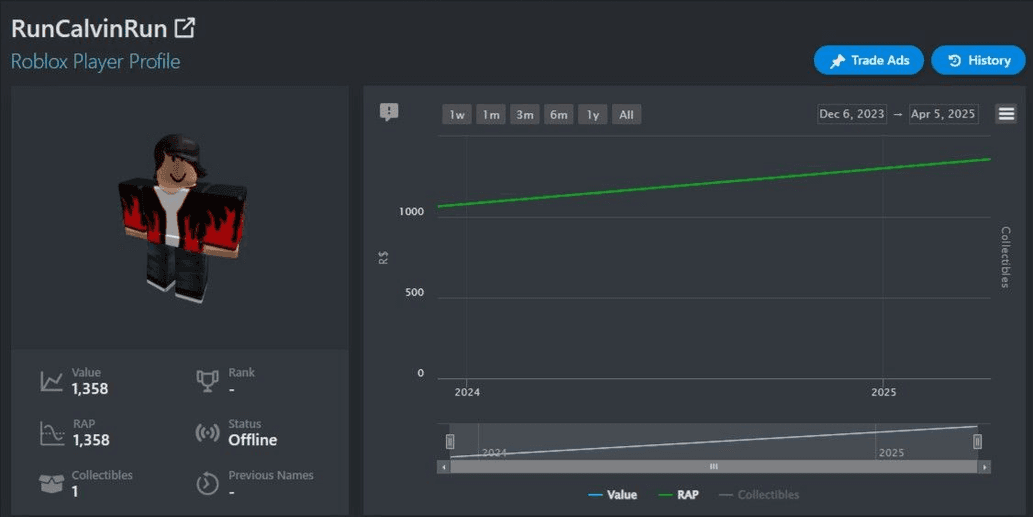Click the Collectibles axis title on chart
The width and height of the screenshot is (1033, 517).
pyautogui.click(x=1005, y=257)
